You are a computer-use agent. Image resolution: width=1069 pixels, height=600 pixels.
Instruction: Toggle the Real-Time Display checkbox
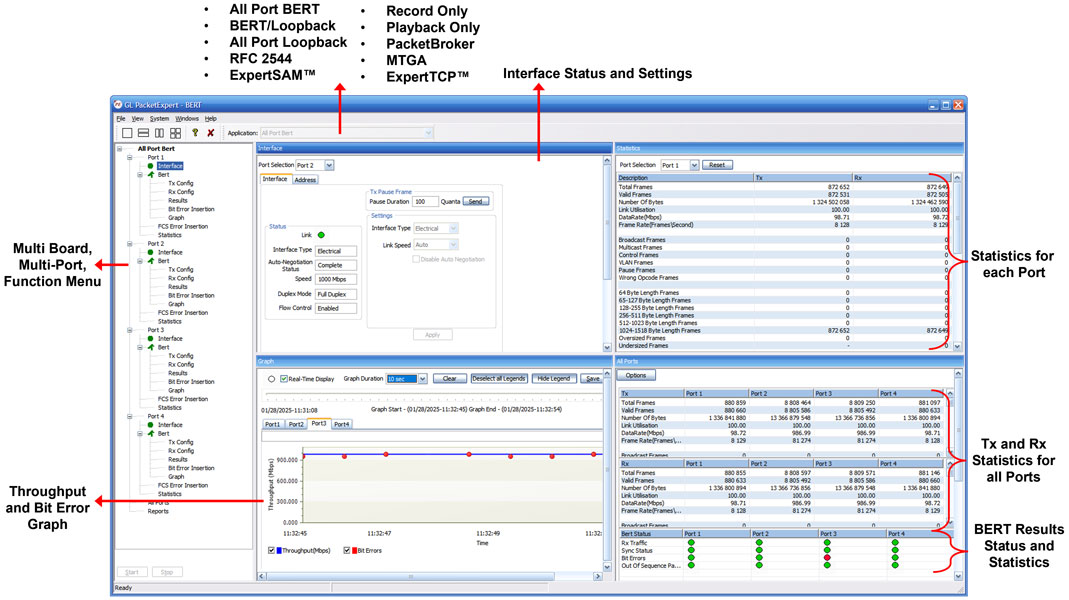(x=284, y=379)
